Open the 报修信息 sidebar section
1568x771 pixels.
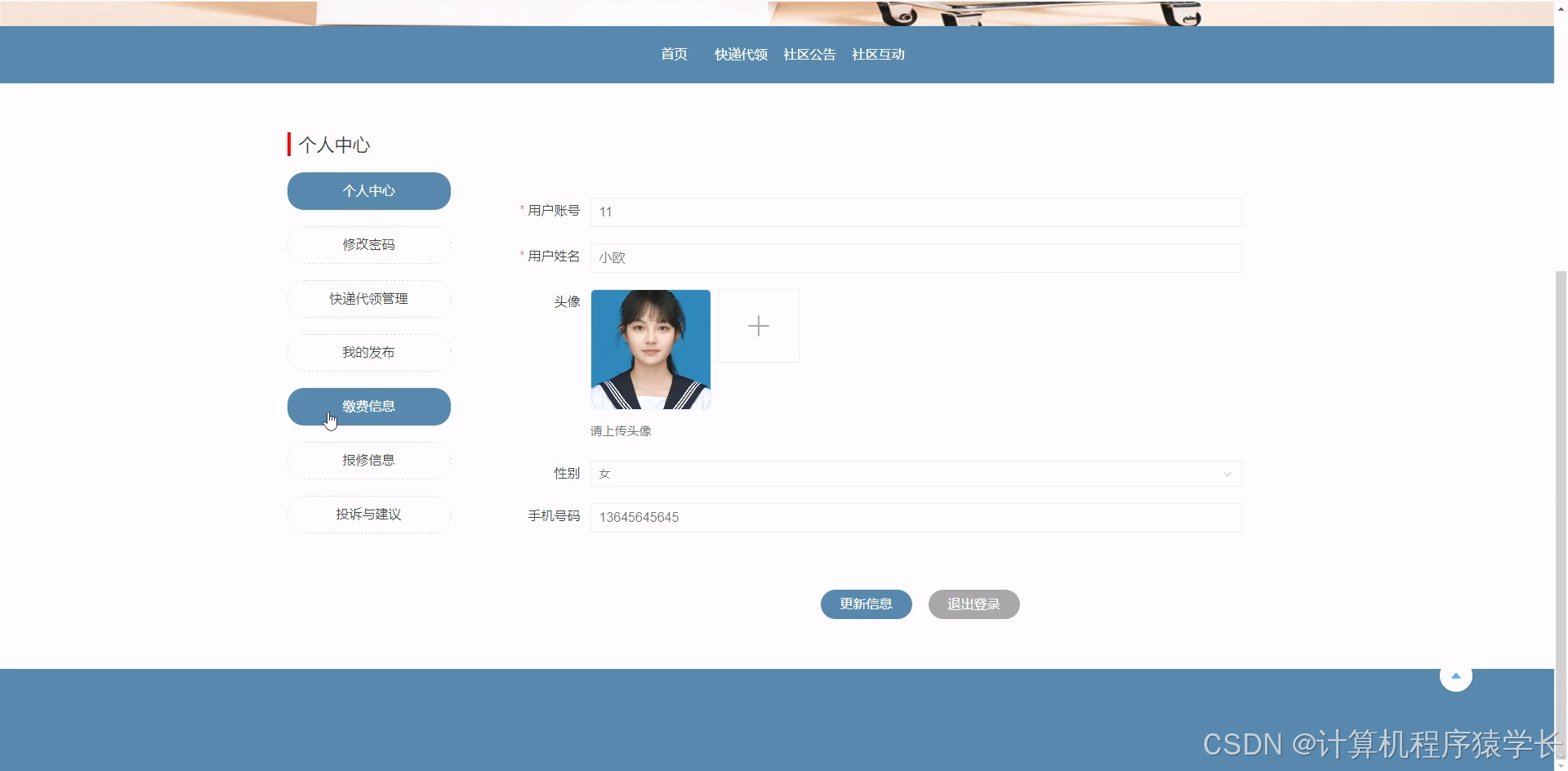tap(368, 460)
